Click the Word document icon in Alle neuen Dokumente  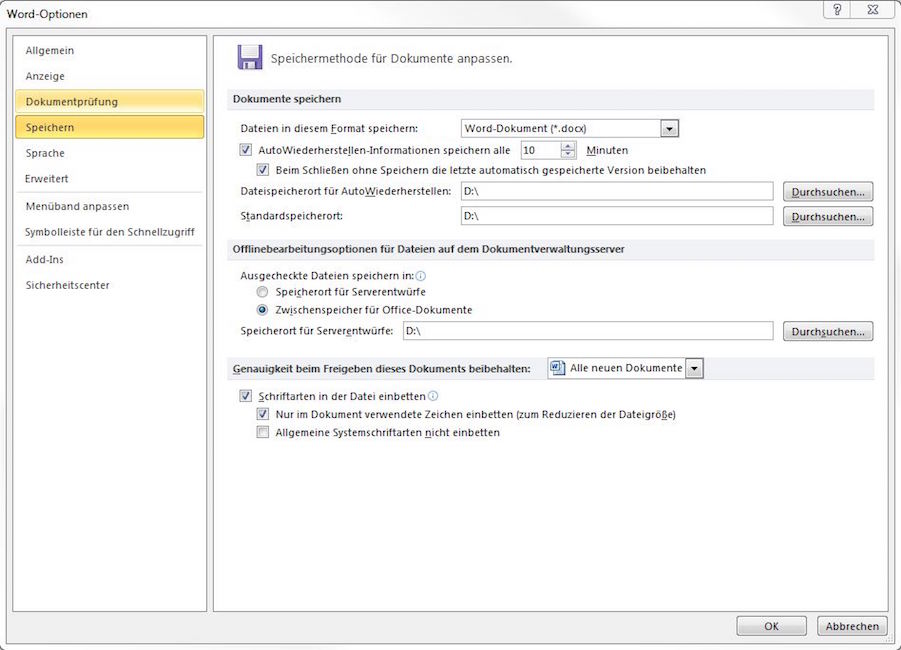click(557, 368)
